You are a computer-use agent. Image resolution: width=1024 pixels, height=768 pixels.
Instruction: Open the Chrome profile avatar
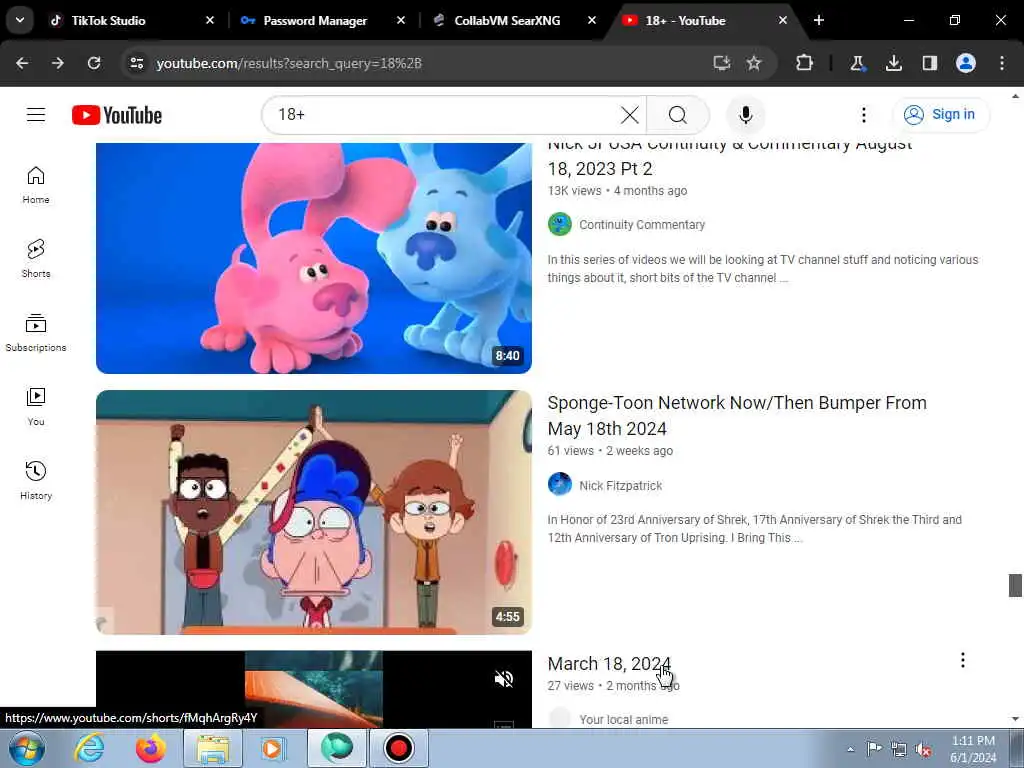[x=966, y=63]
